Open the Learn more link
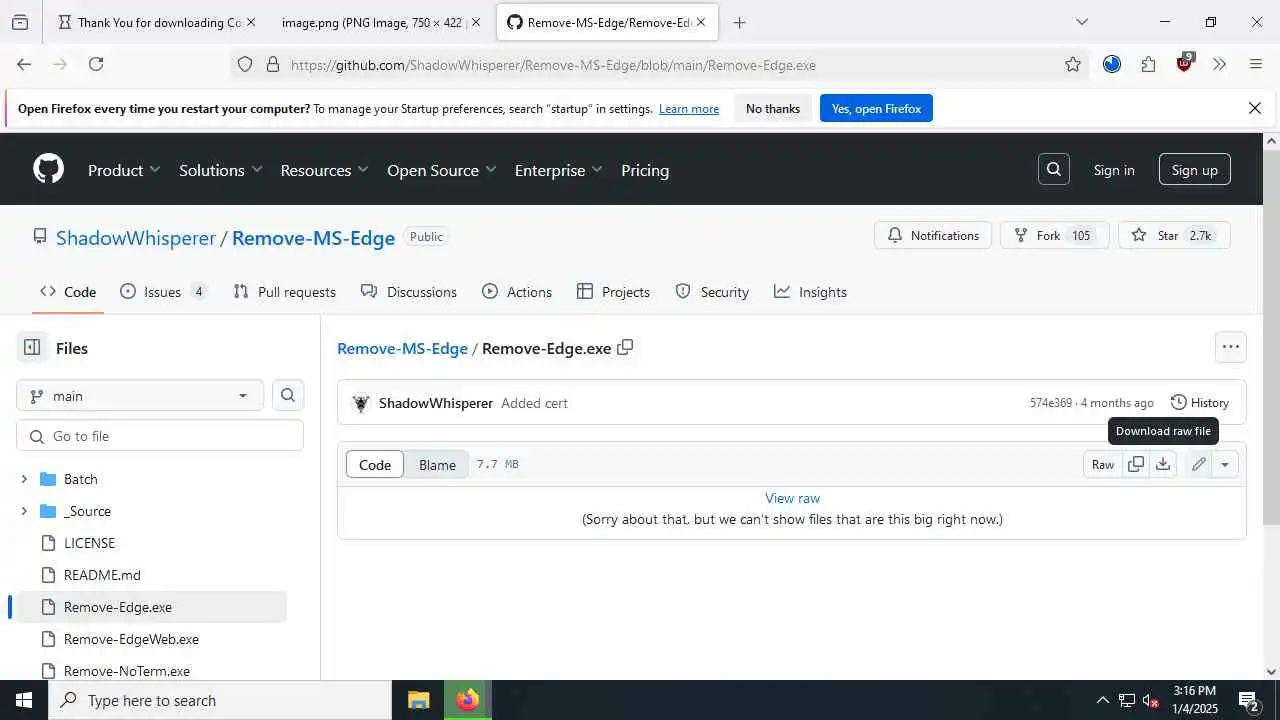Screen dimensions: 1280x720 (x=689, y=109)
